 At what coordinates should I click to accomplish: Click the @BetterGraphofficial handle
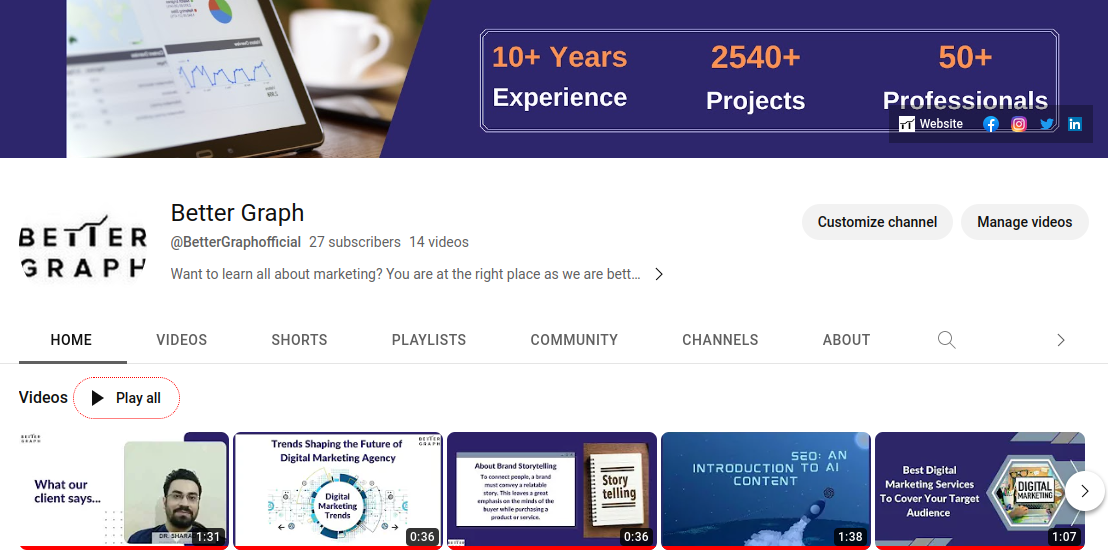[x=236, y=242]
